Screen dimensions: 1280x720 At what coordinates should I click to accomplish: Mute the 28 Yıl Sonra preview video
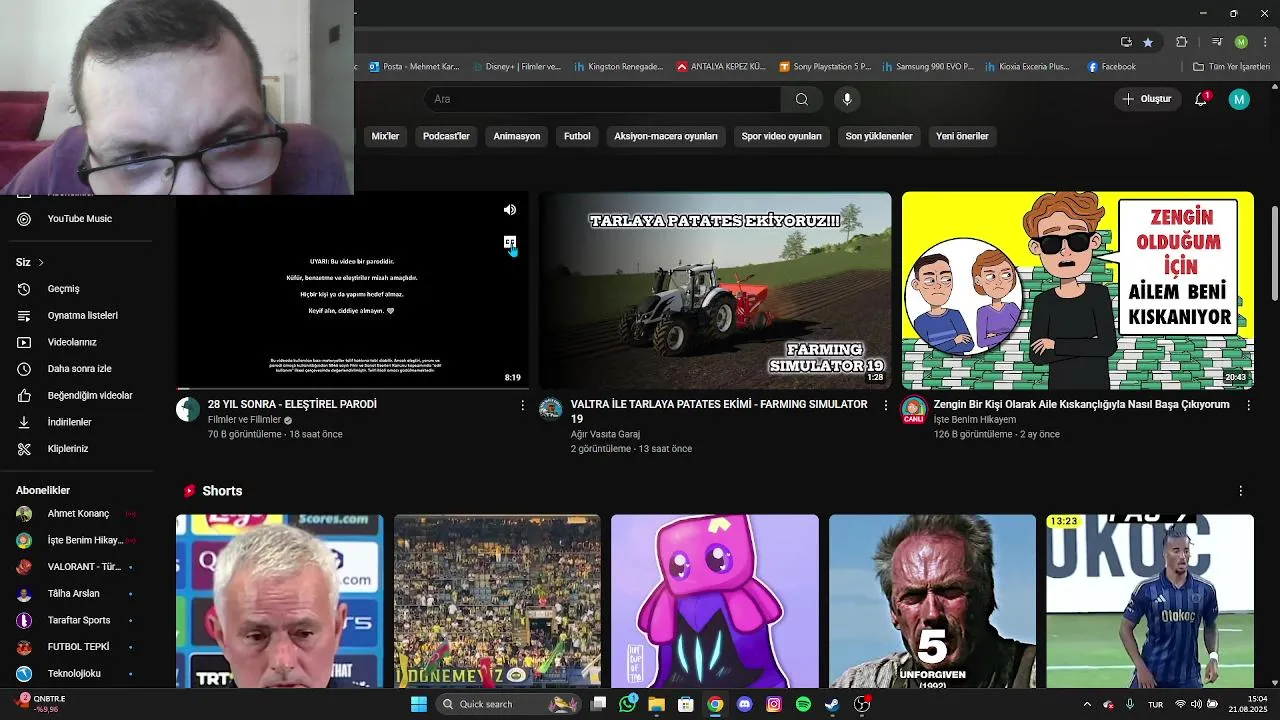pos(510,210)
